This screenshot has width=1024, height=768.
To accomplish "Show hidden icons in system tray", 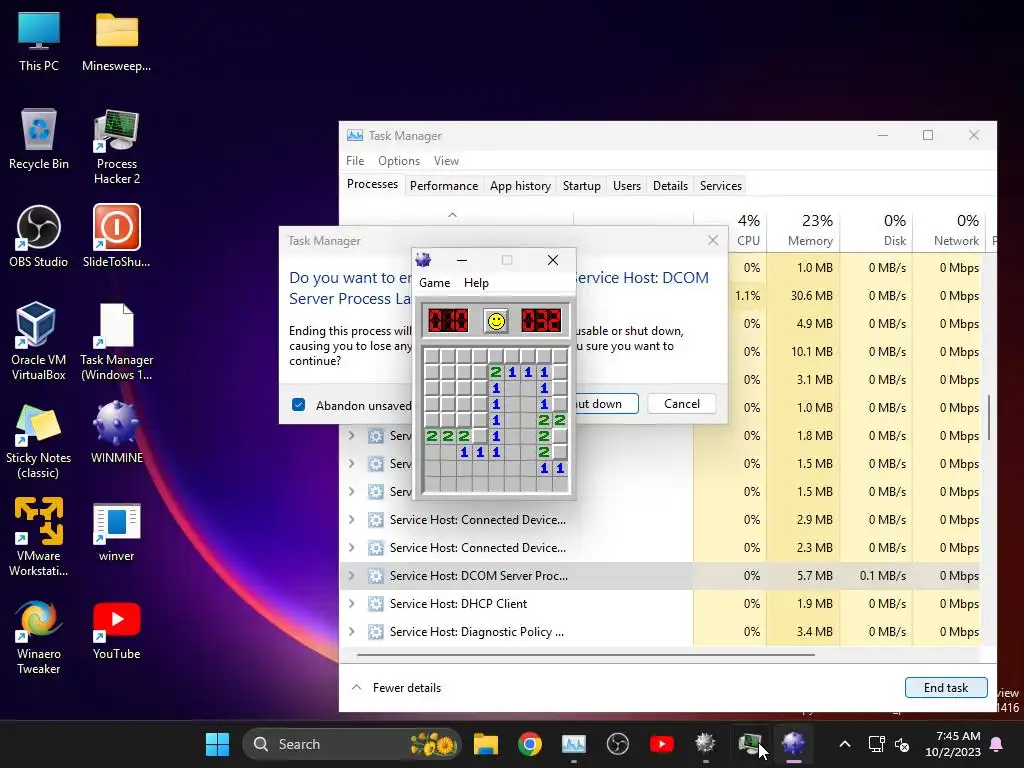I will coord(844,744).
